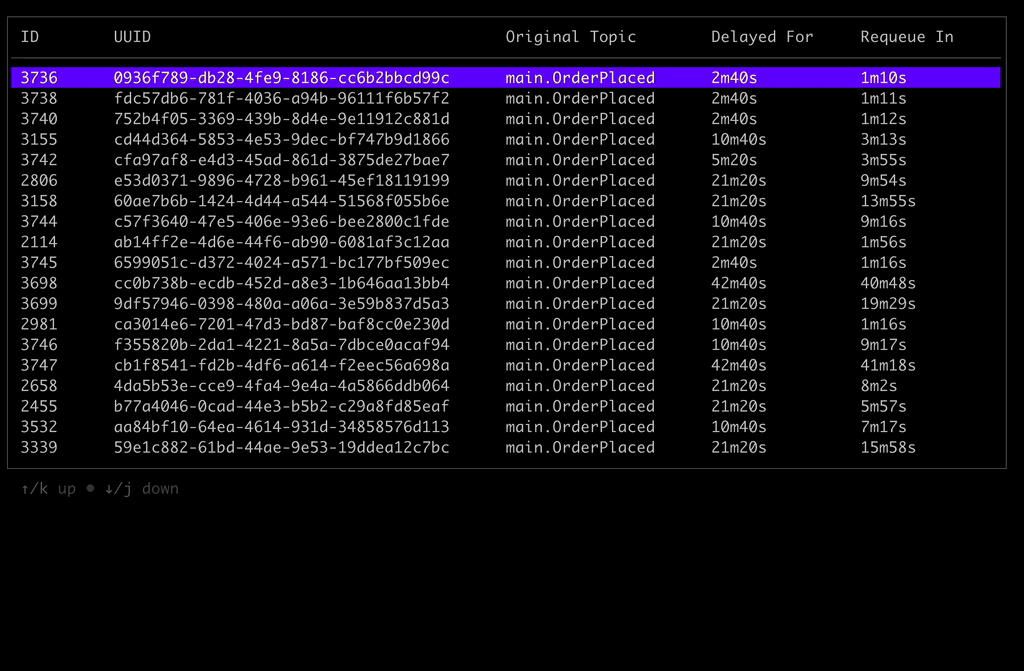Image resolution: width=1024 pixels, height=671 pixels.
Task: Select row ID 2114
Action: click(505, 242)
